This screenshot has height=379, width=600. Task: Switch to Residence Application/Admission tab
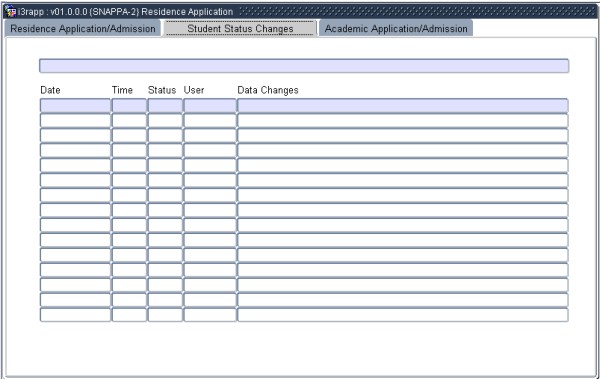[83, 29]
